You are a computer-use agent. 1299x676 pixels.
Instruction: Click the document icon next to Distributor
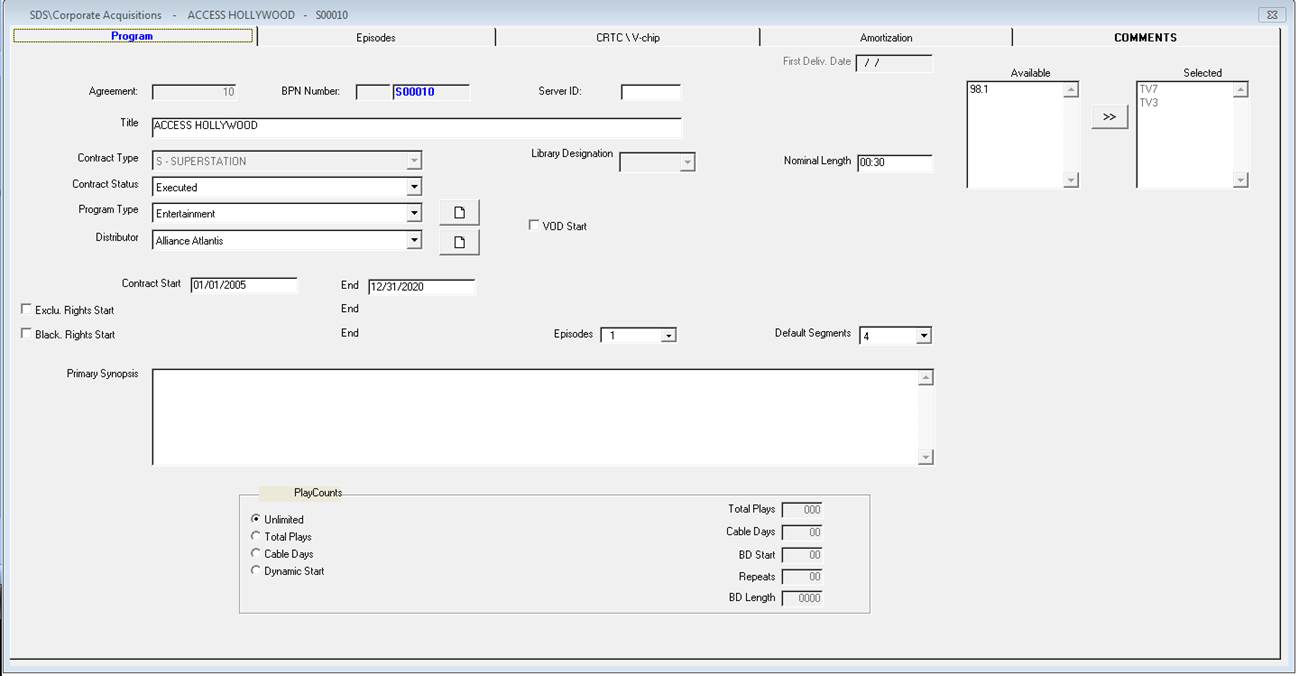tap(460, 242)
